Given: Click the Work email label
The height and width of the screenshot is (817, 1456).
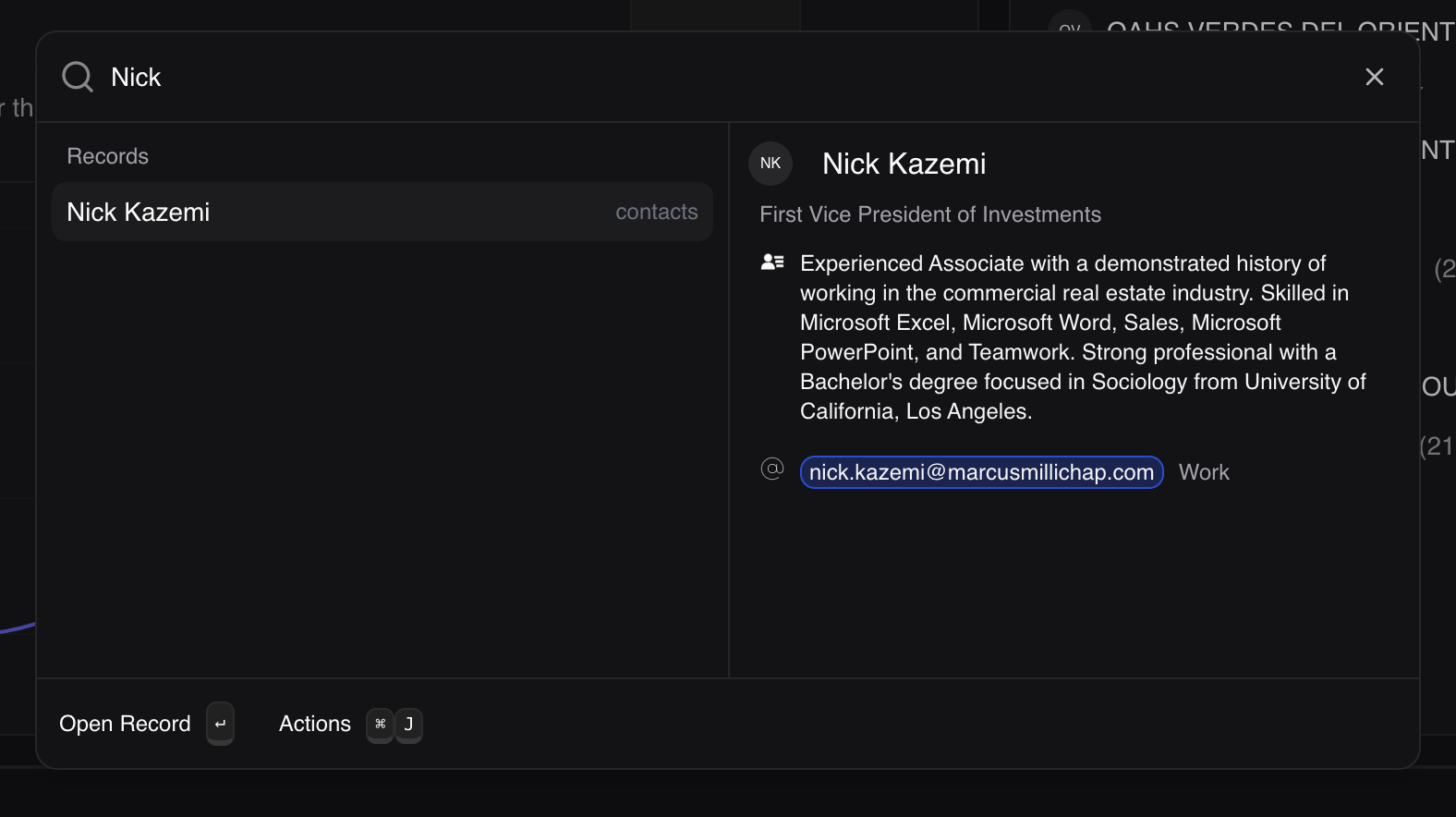Looking at the screenshot, I should coord(1204,472).
